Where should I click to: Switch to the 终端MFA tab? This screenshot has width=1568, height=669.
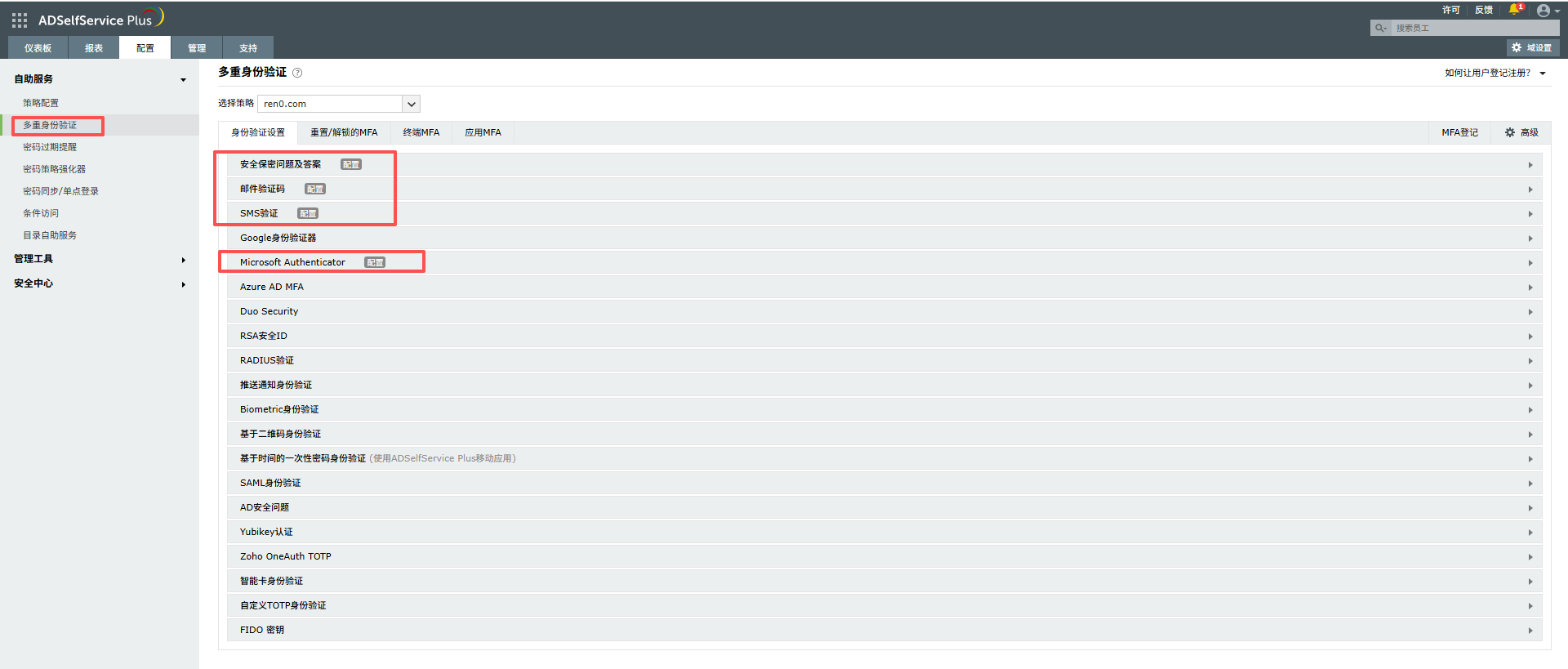click(421, 132)
